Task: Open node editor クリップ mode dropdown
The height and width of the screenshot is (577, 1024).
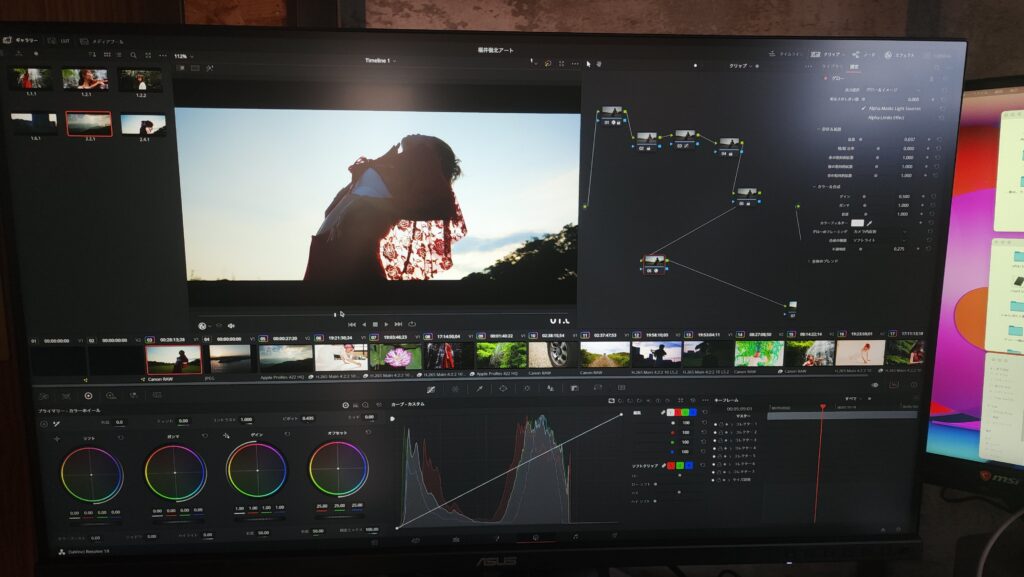Action: pyautogui.click(x=743, y=66)
